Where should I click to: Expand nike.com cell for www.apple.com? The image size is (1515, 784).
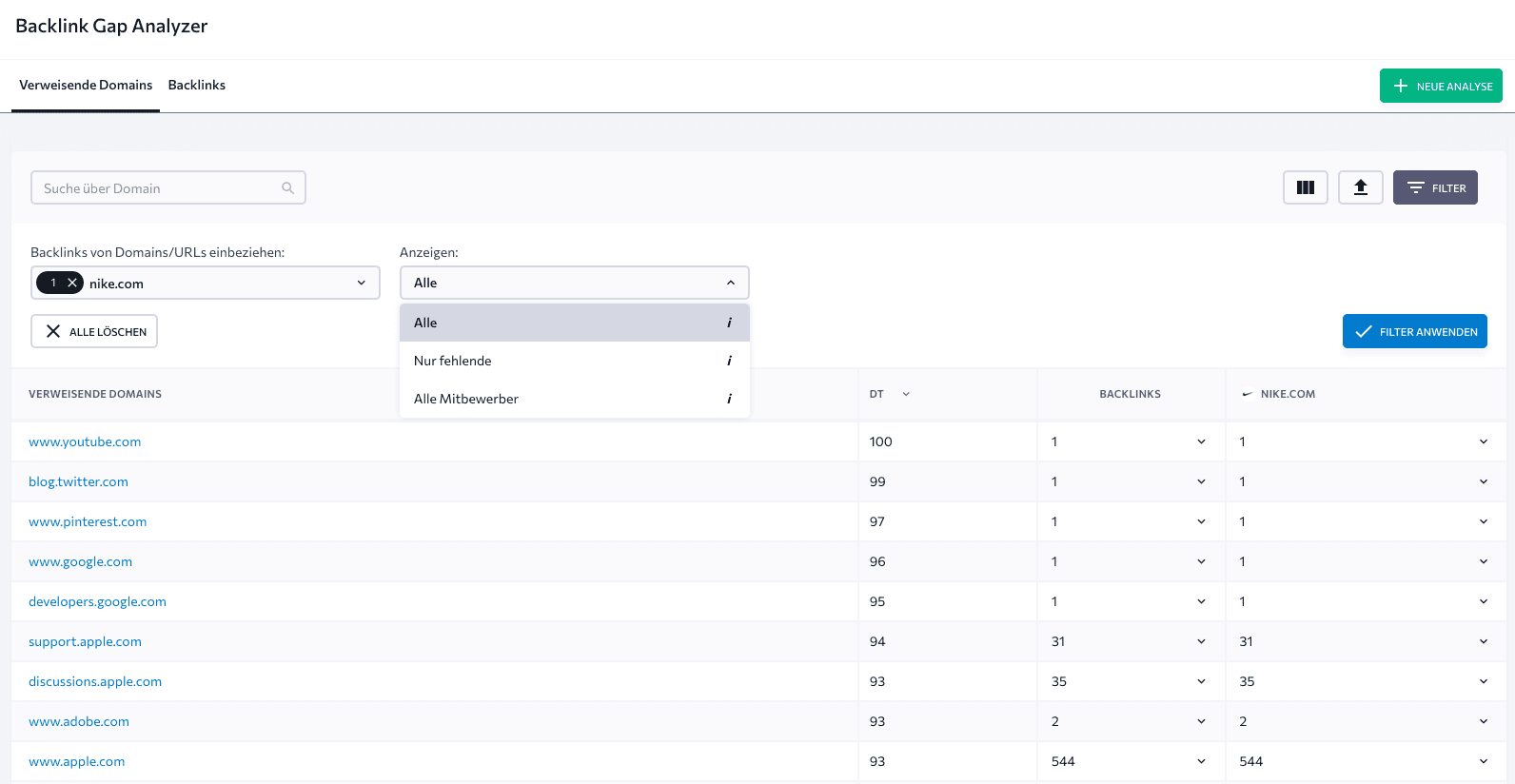point(1484,761)
